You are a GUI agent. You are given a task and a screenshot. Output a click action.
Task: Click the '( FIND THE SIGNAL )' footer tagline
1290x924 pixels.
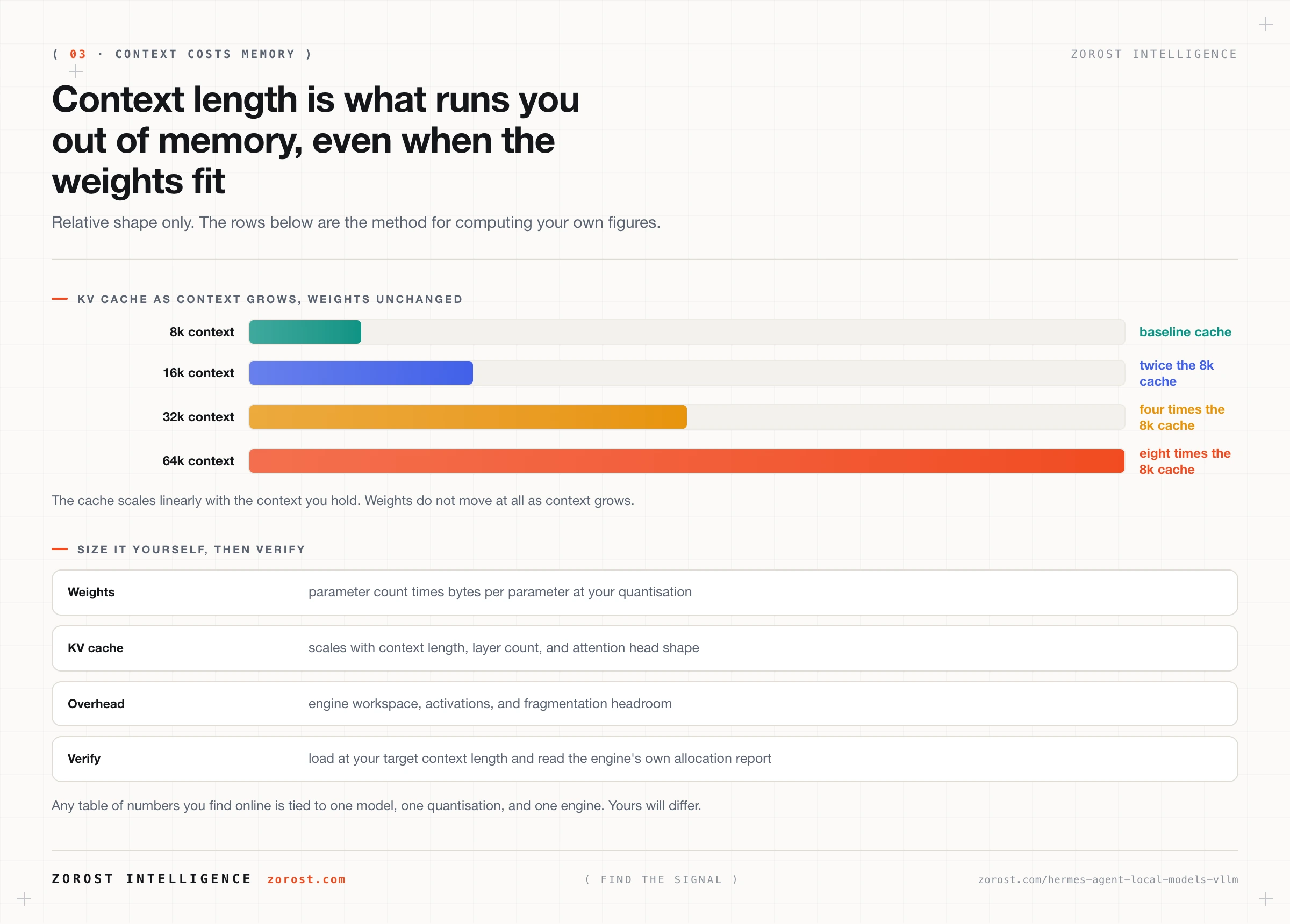pos(662,879)
